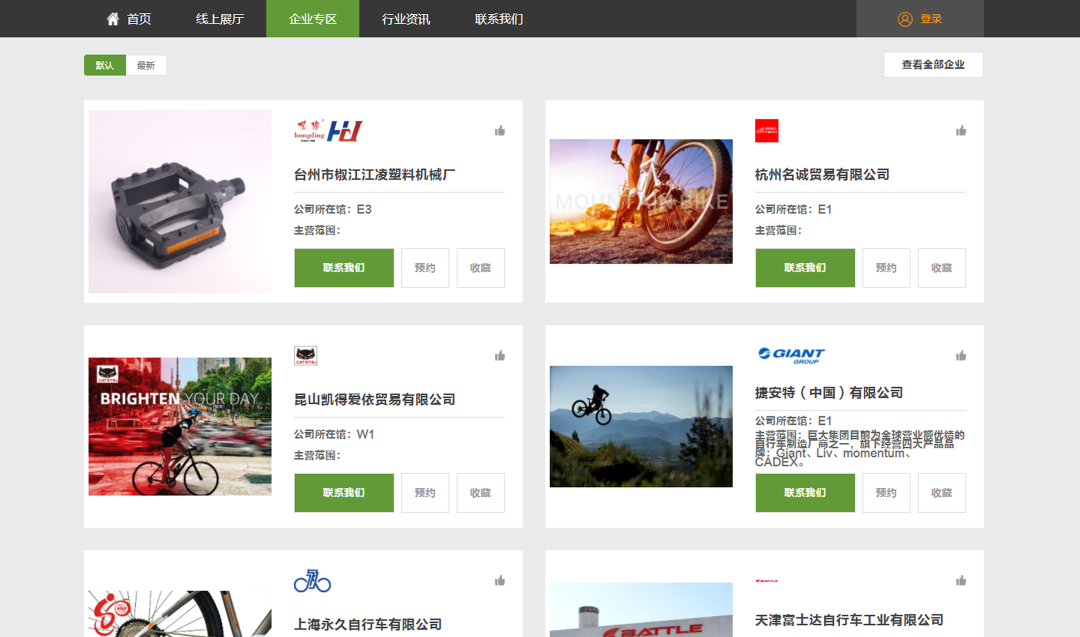The height and width of the screenshot is (637, 1080).
Task: Click 预约 for 捷安特（中国）有限公司
Action: [x=886, y=493]
